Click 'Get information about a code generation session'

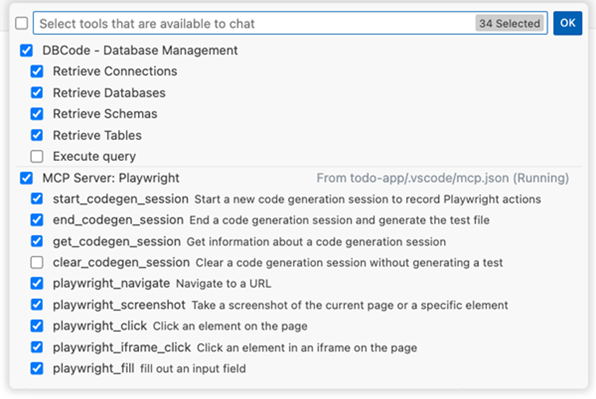(316, 242)
